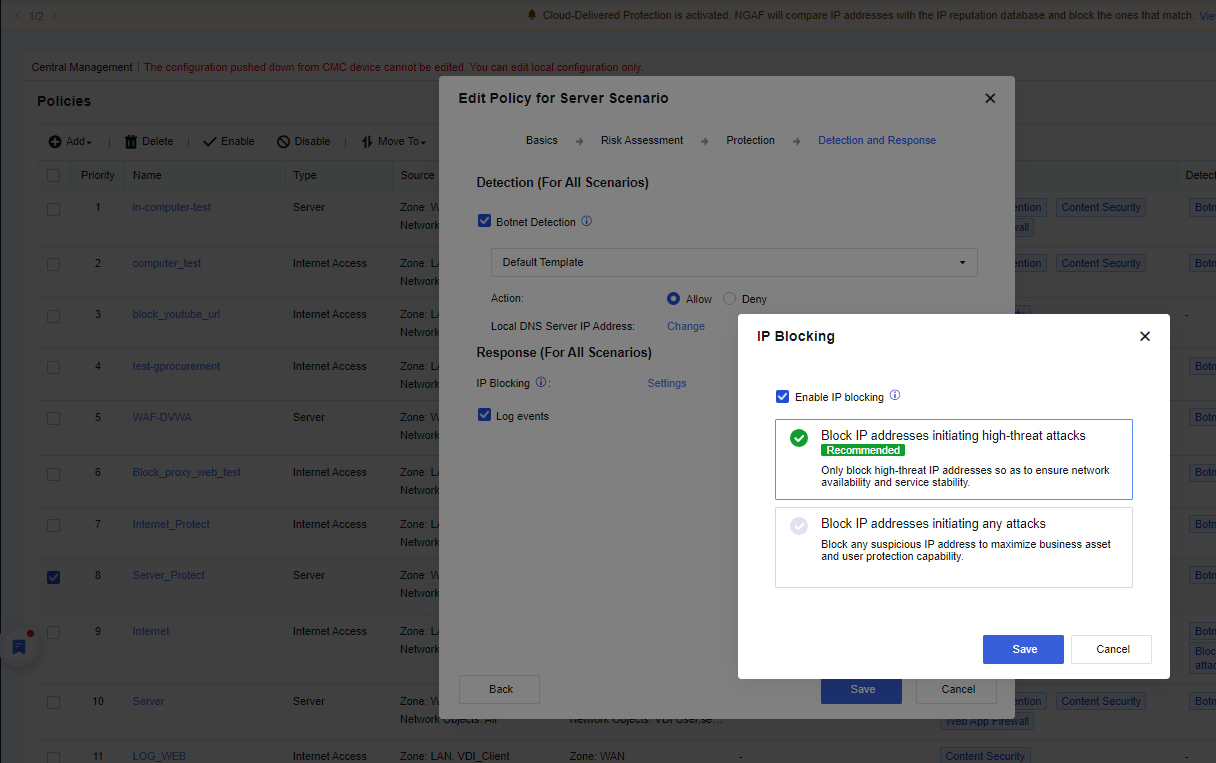This screenshot has width=1216, height=763.
Task: Toggle the Enable IP blocking checkbox
Action: click(782, 397)
